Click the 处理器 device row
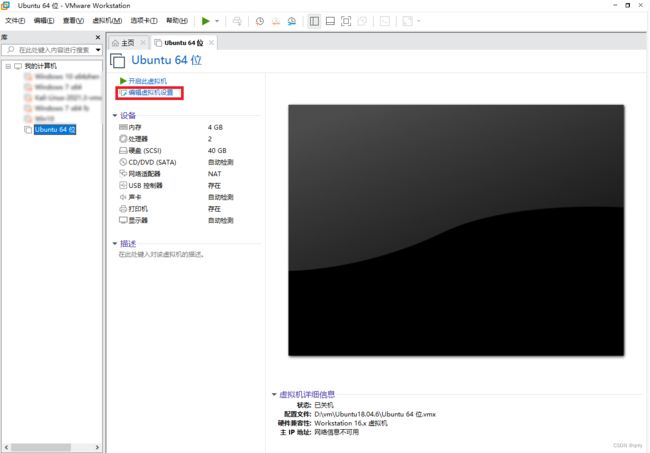This screenshot has width=650, height=453. (x=176, y=138)
